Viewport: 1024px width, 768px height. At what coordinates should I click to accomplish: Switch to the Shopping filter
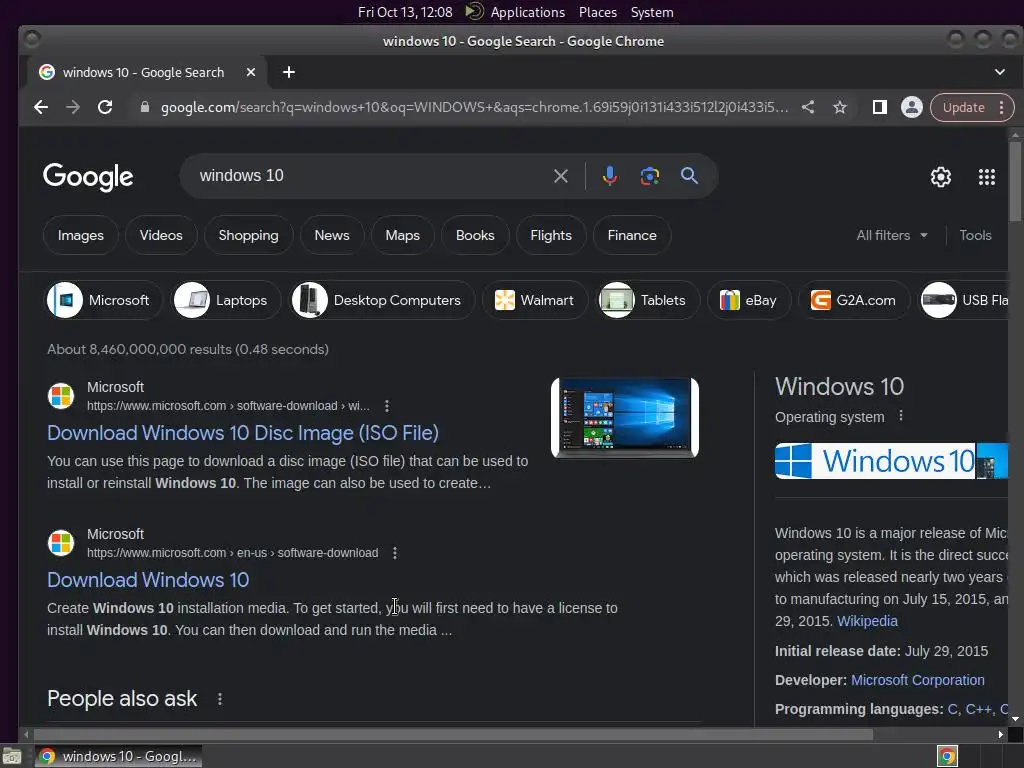248,235
